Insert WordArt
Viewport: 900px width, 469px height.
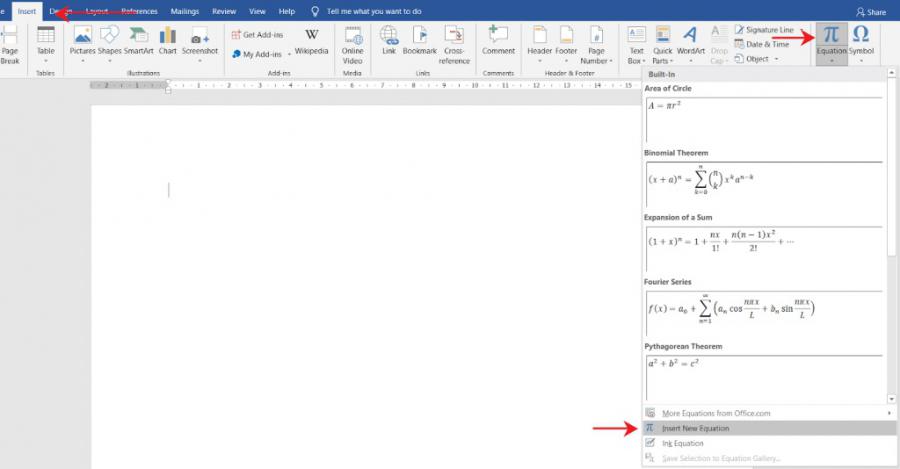[690, 44]
